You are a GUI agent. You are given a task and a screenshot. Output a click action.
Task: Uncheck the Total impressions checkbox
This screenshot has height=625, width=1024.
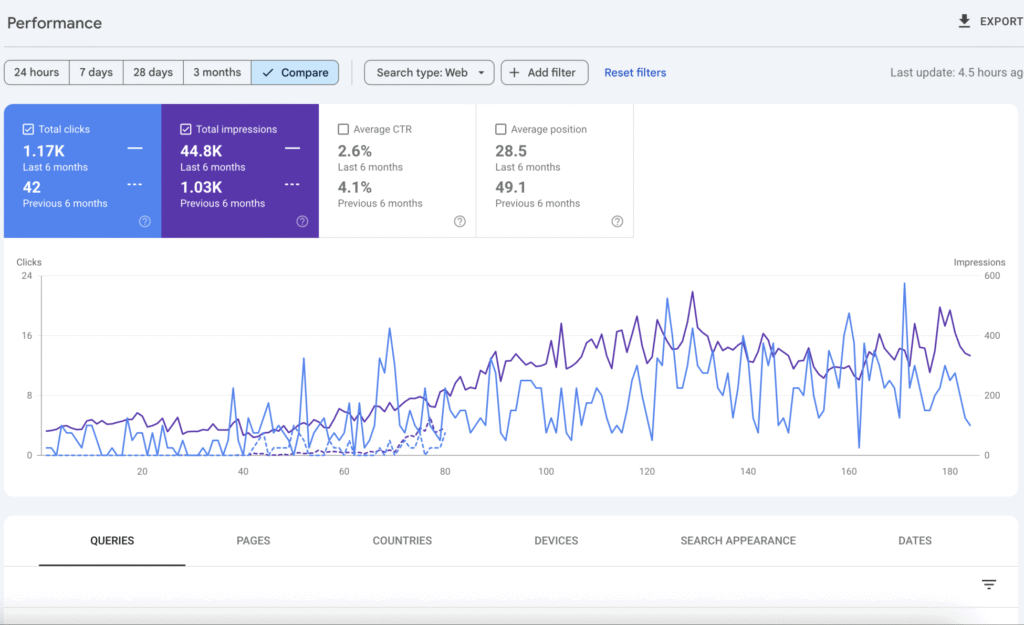click(186, 129)
